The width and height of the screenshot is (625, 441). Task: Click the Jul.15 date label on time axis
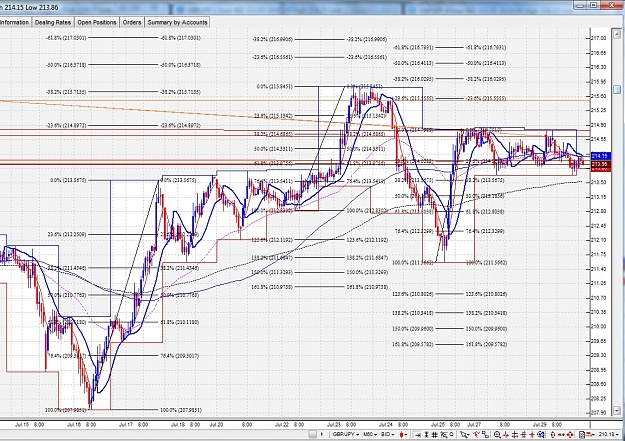22,425
